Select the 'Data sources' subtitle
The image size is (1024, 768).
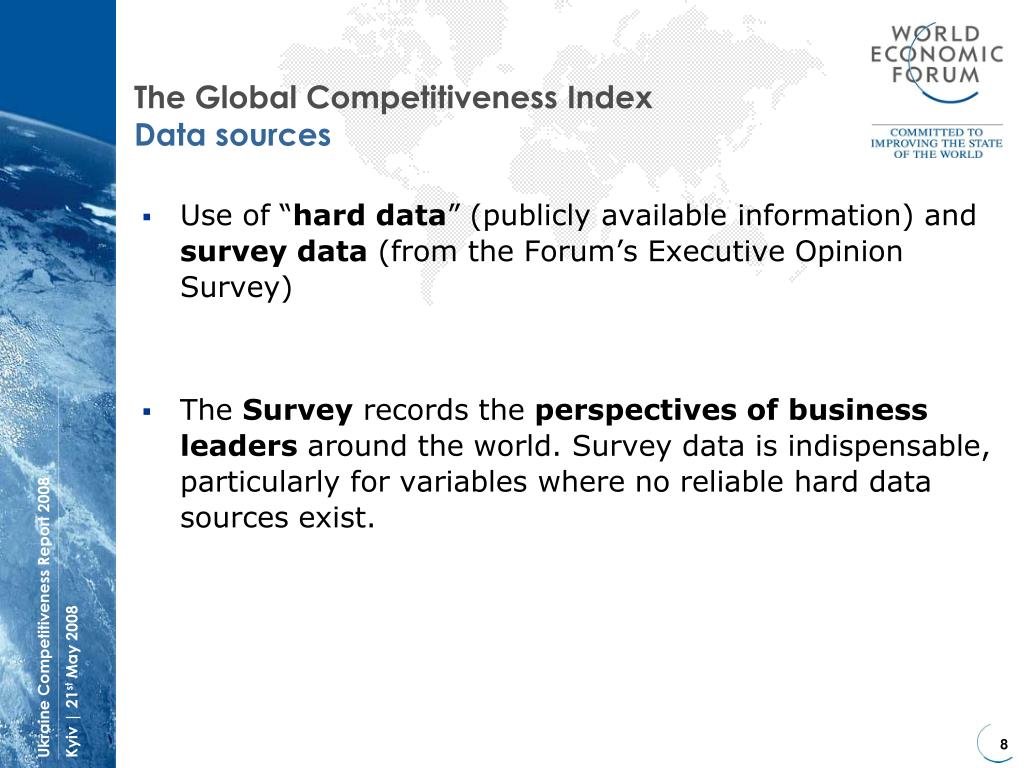232,135
